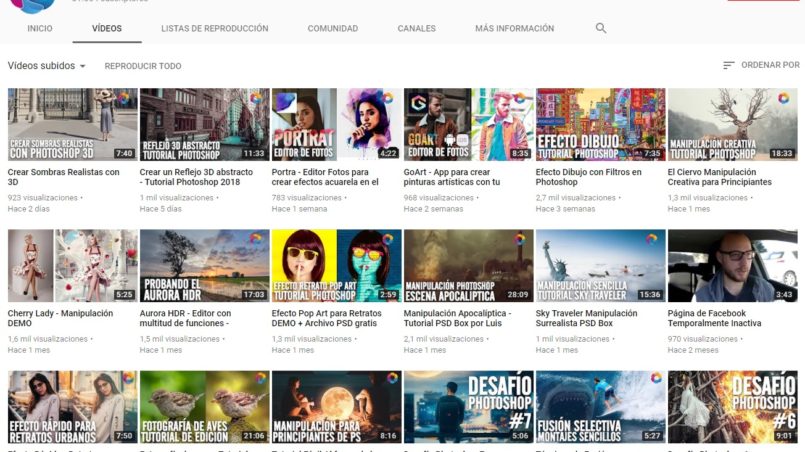This screenshot has height=452, width=805.
Task: Open the INICIO tab
Action: (x=40, y=28)
